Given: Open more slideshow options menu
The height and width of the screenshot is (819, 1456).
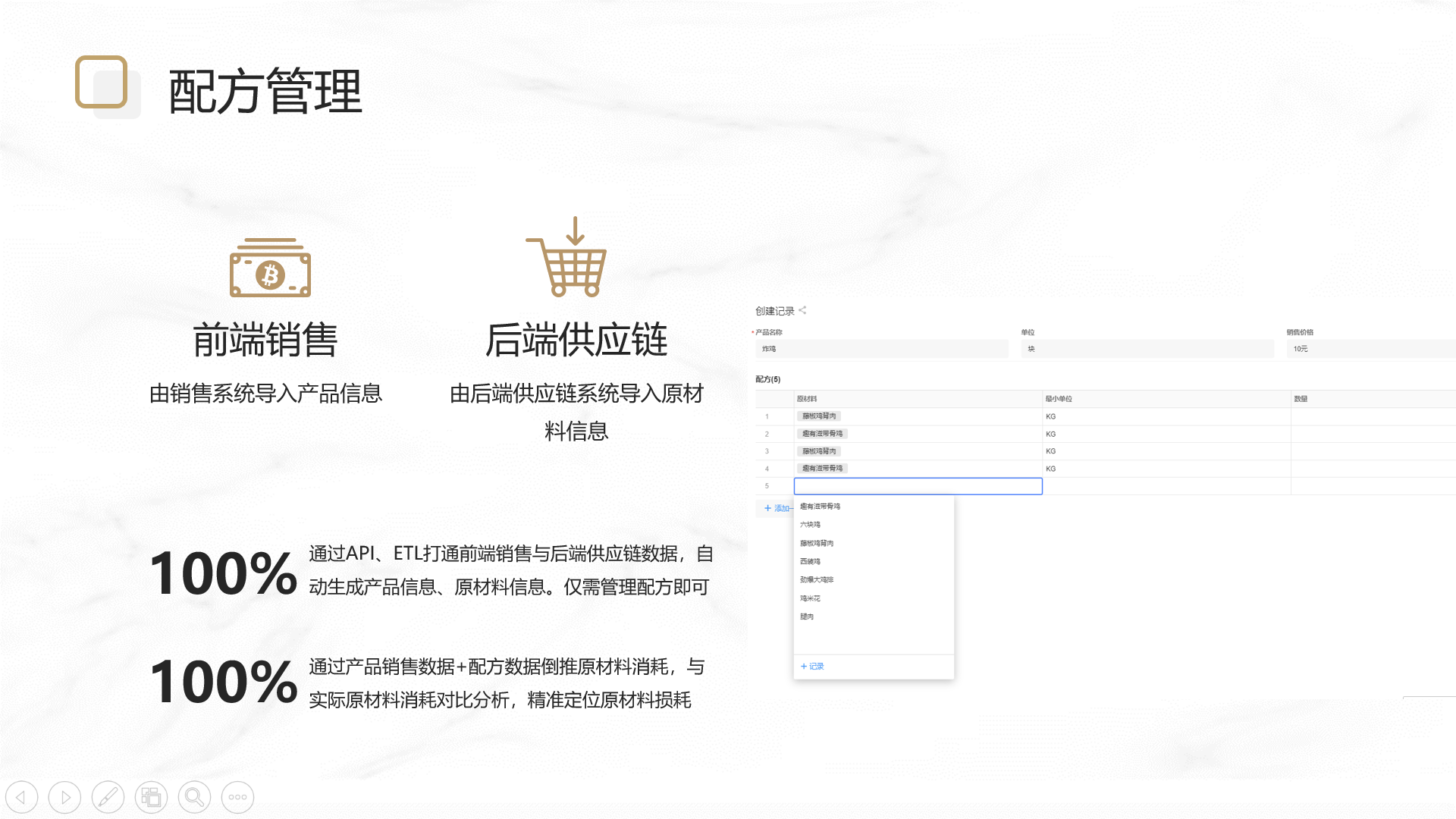Looking at the screenshot, I should (x=237, y=797).
